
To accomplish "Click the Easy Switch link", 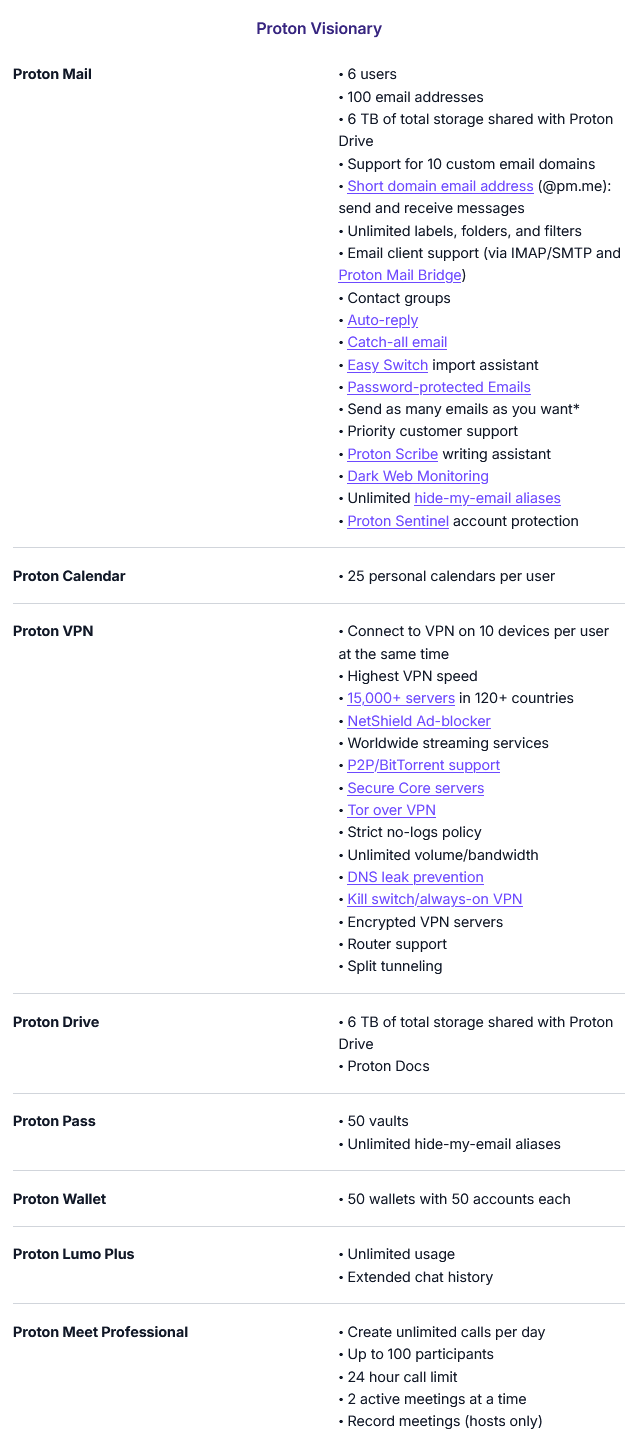I will (387, 365).
